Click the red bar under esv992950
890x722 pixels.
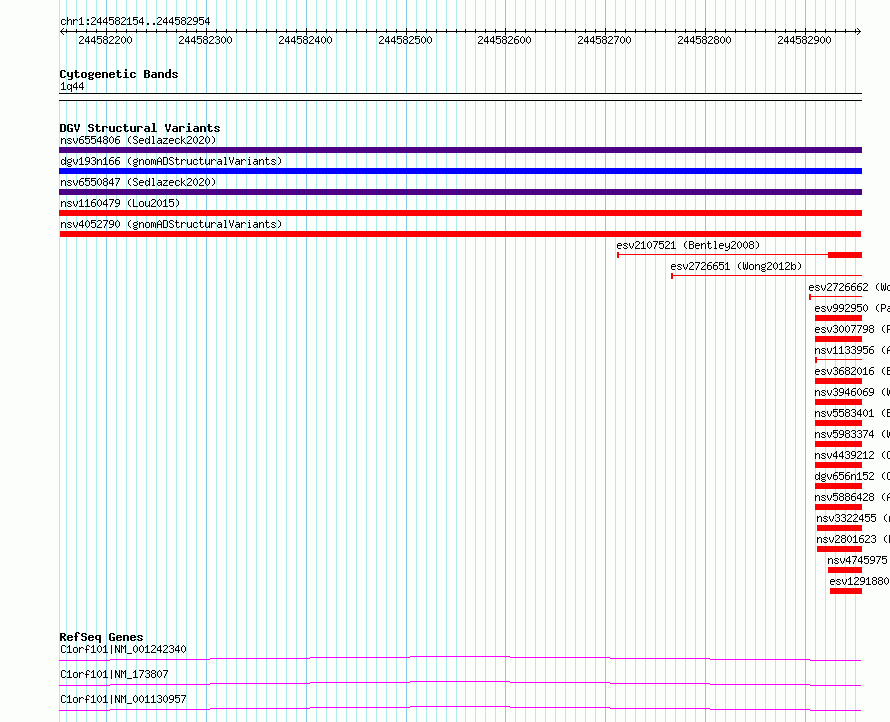coord(838,318)
